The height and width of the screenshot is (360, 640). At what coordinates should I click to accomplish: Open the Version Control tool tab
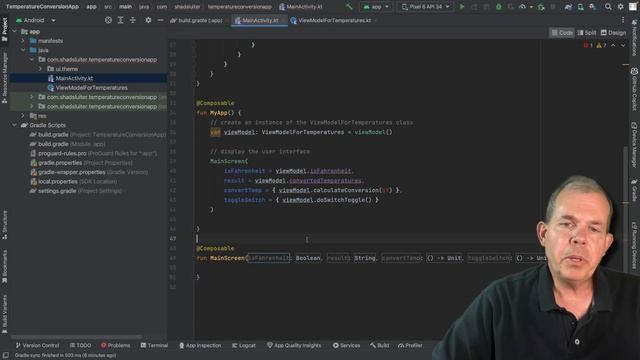[37, 345]
